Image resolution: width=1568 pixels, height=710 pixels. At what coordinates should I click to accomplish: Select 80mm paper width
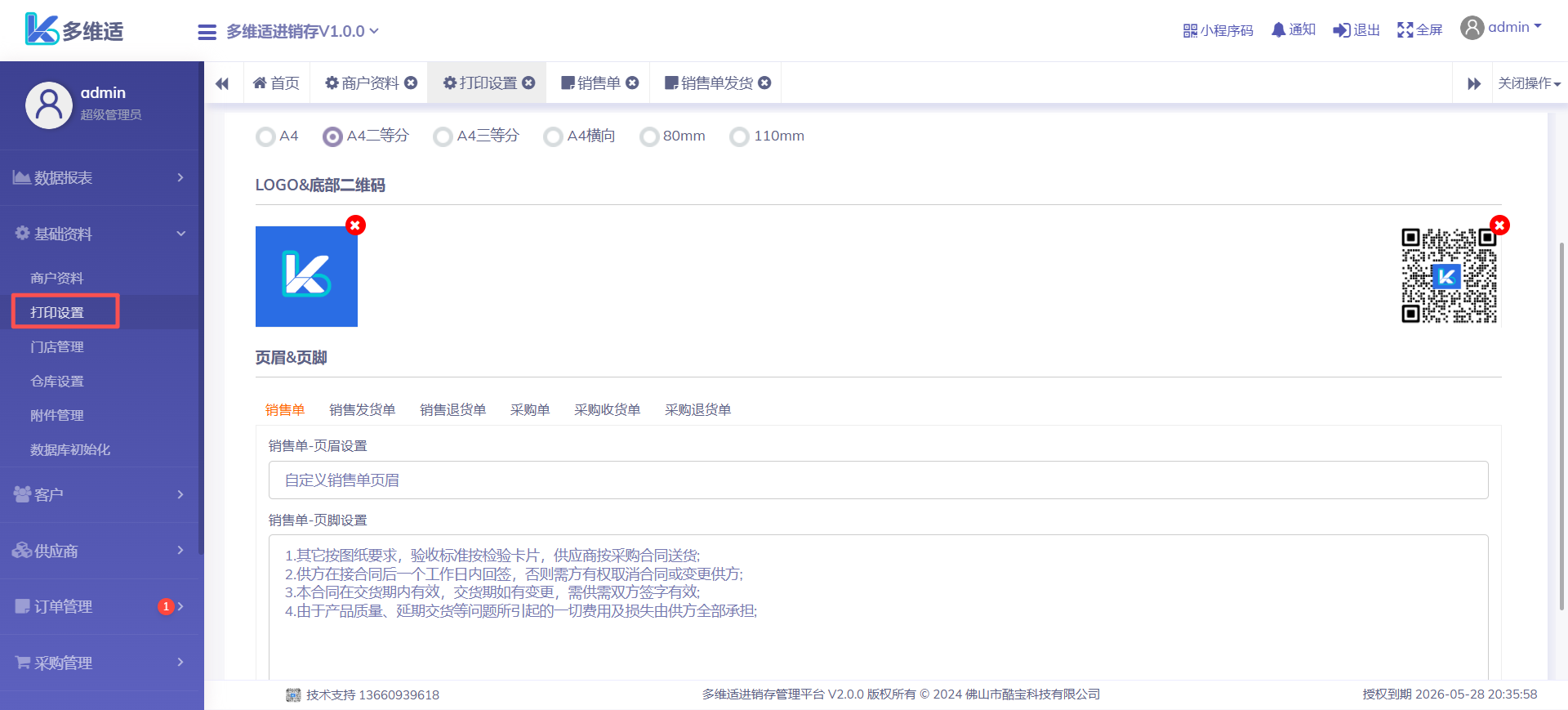point(649,136)
